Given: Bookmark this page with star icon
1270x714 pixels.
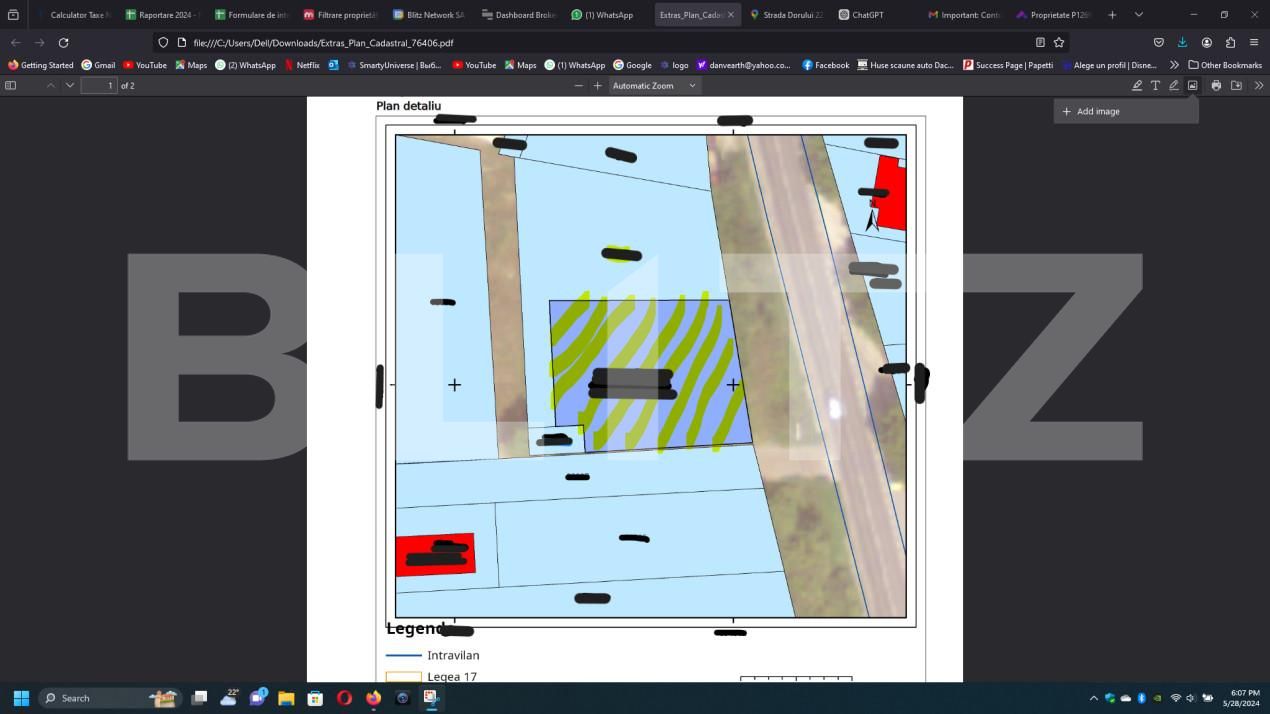Looking at the screenshot, I should 1059,43.
